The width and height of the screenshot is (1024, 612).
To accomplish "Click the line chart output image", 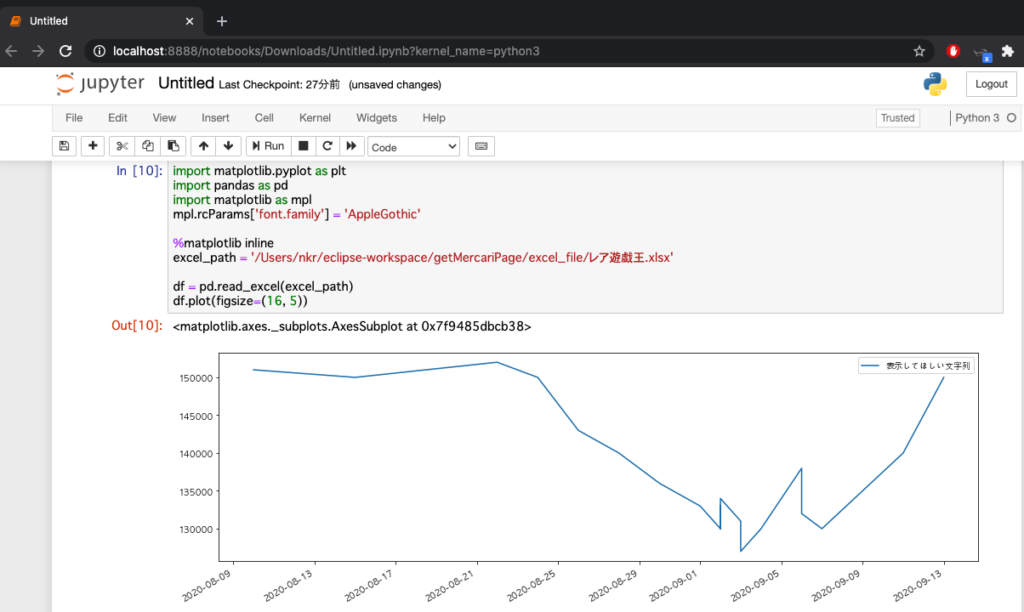I will coord(577,477).
